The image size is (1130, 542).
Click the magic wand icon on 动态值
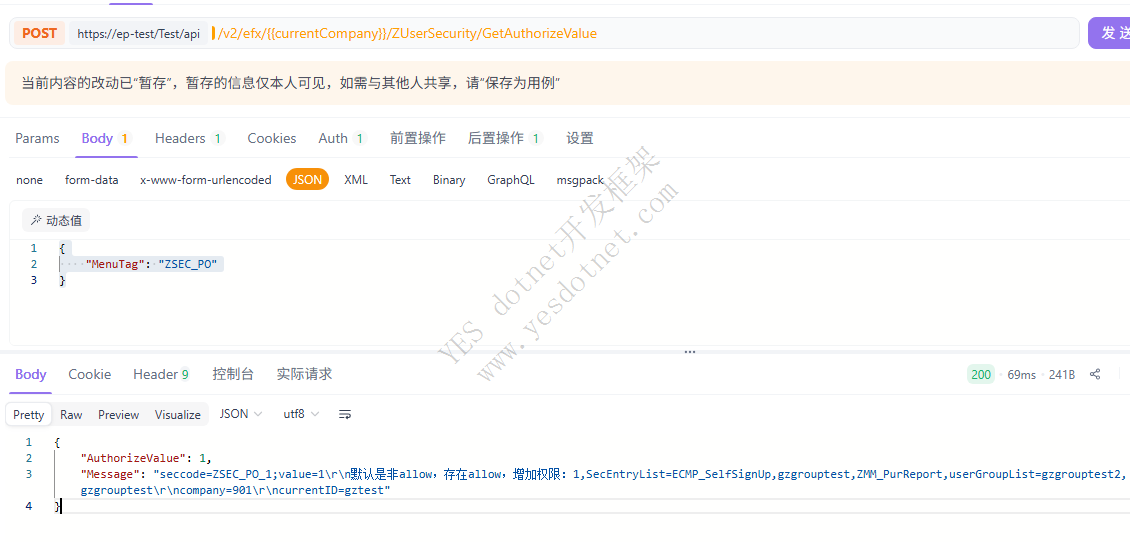pyautogui.click(x=35, y=221)
